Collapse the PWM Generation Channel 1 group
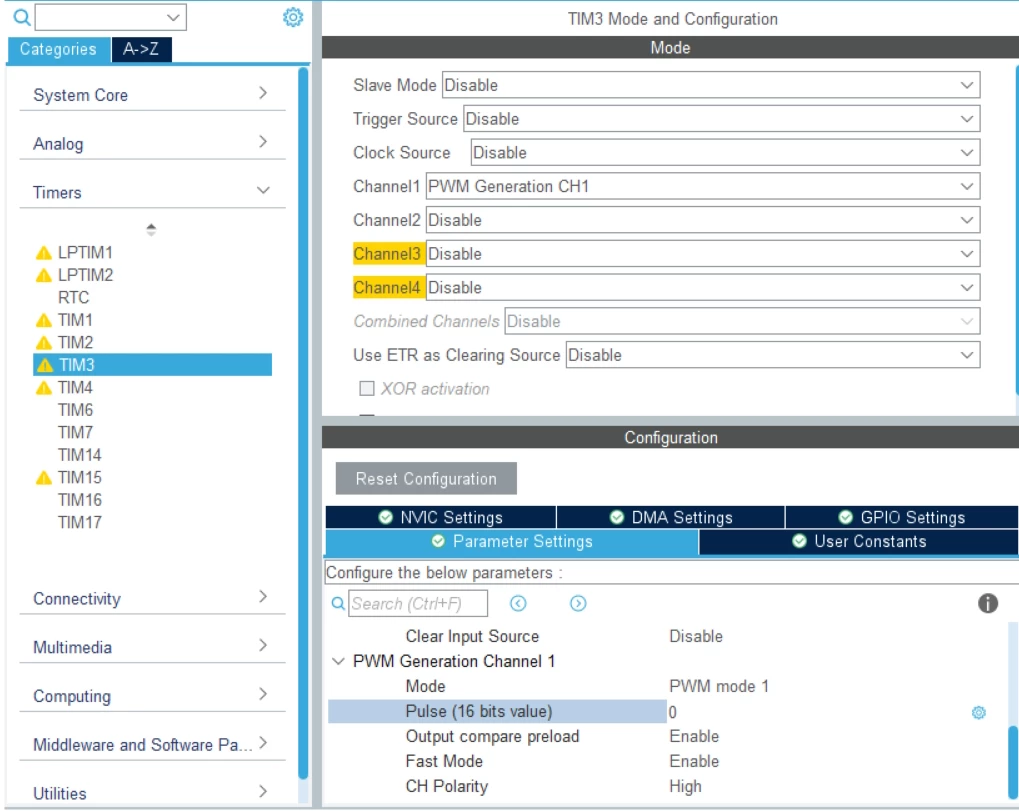 [338, 662]
